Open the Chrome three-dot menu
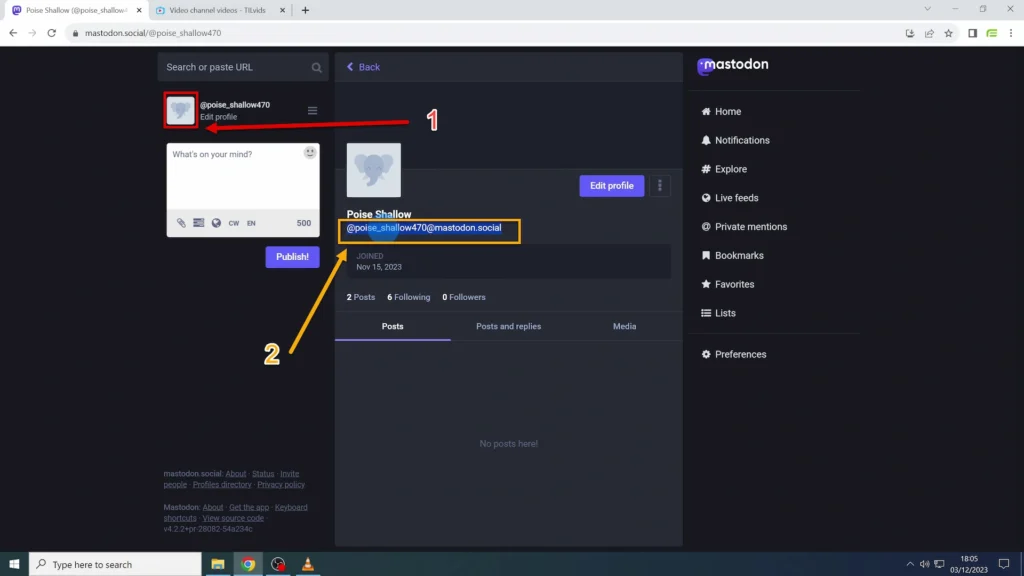This screenshot has width=1024, height=576. 1011,33
